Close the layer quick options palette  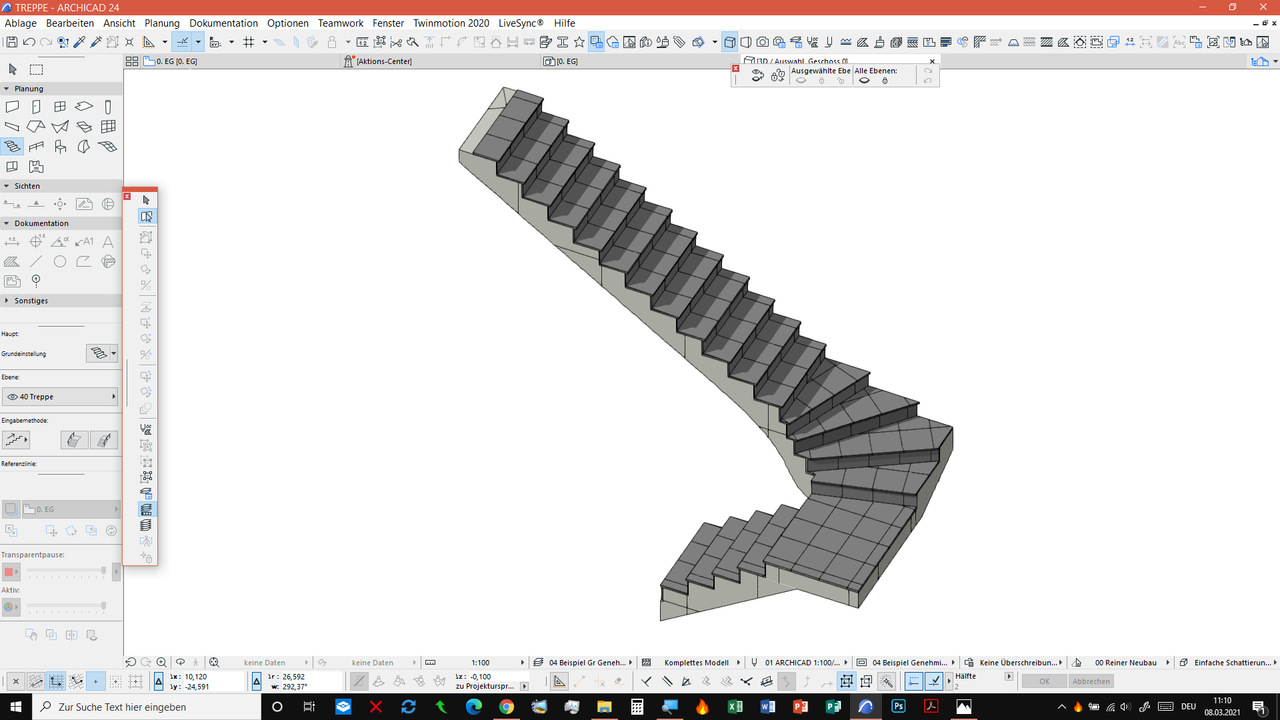(736, 68)
